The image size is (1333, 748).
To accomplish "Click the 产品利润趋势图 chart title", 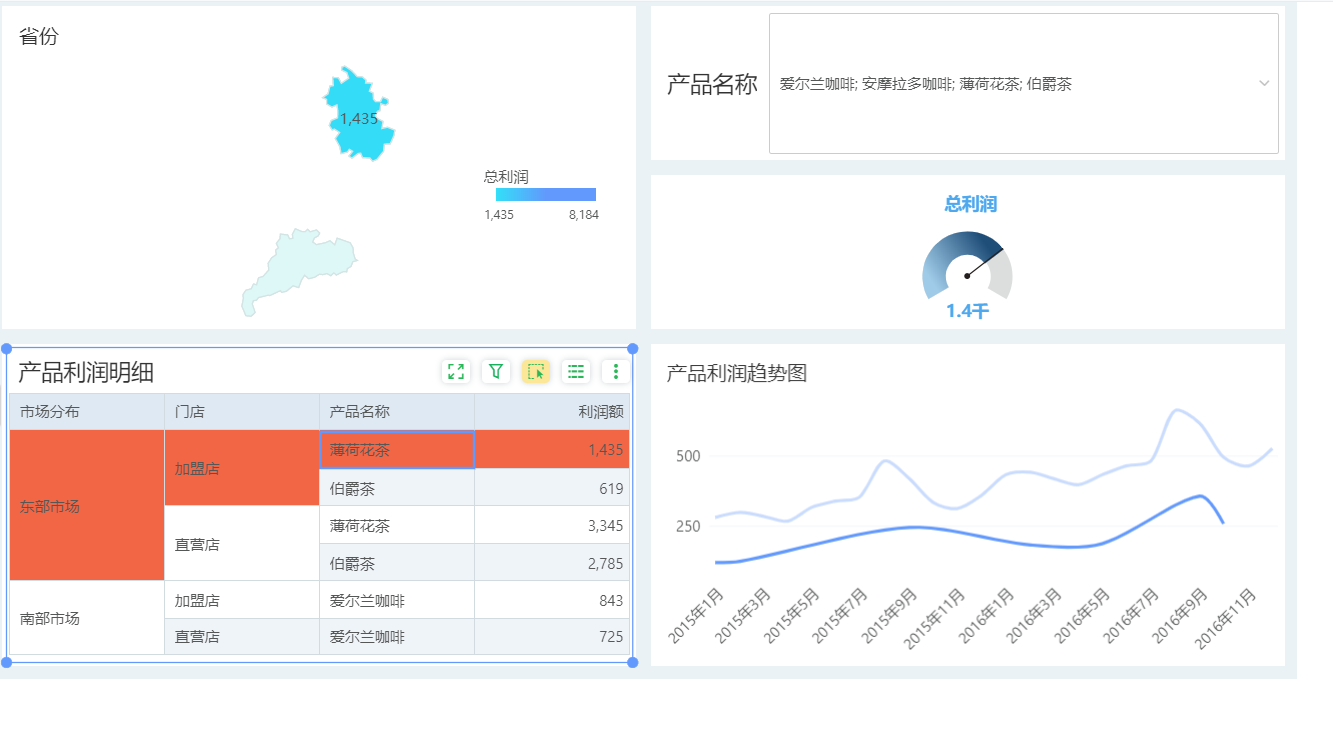I will click(x=736, y=373).
